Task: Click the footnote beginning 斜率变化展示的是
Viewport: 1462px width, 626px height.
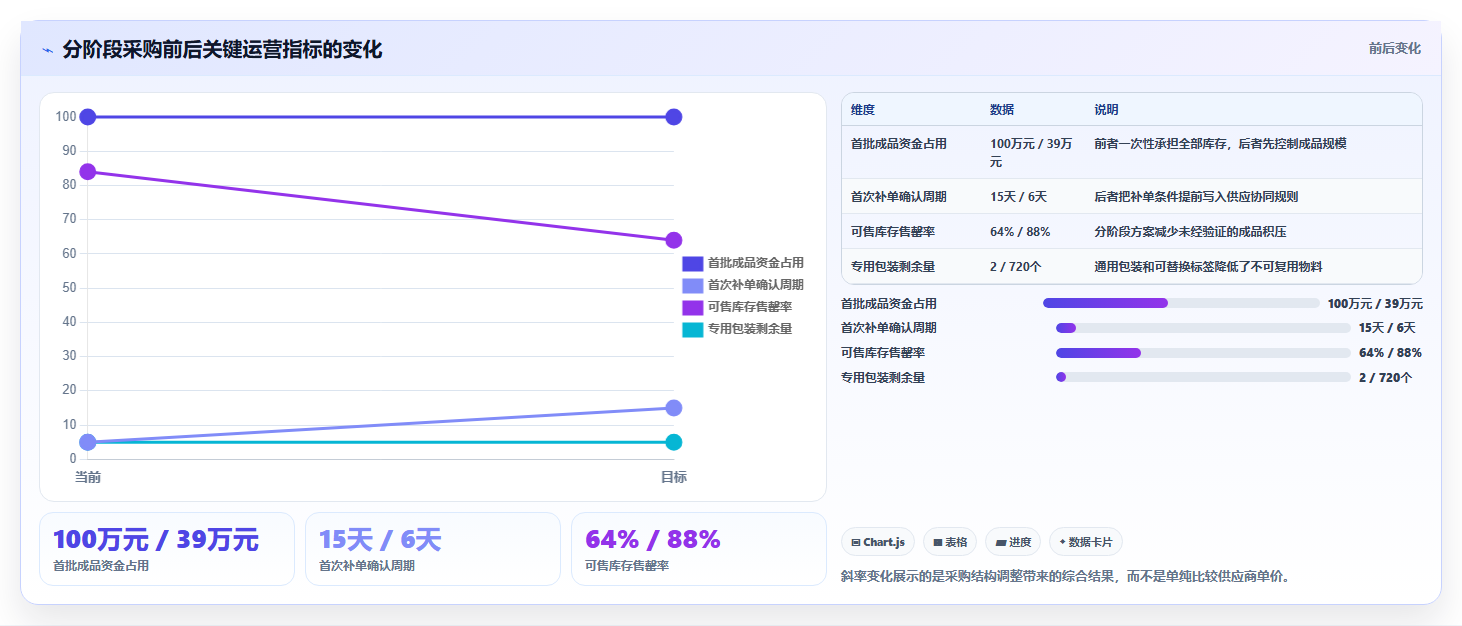Action: click(1067, 576)
